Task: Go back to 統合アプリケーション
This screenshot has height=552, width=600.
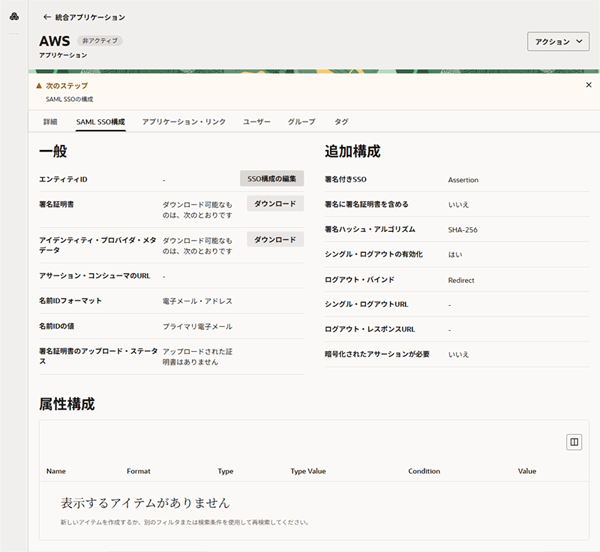Action: coord(90,17)
